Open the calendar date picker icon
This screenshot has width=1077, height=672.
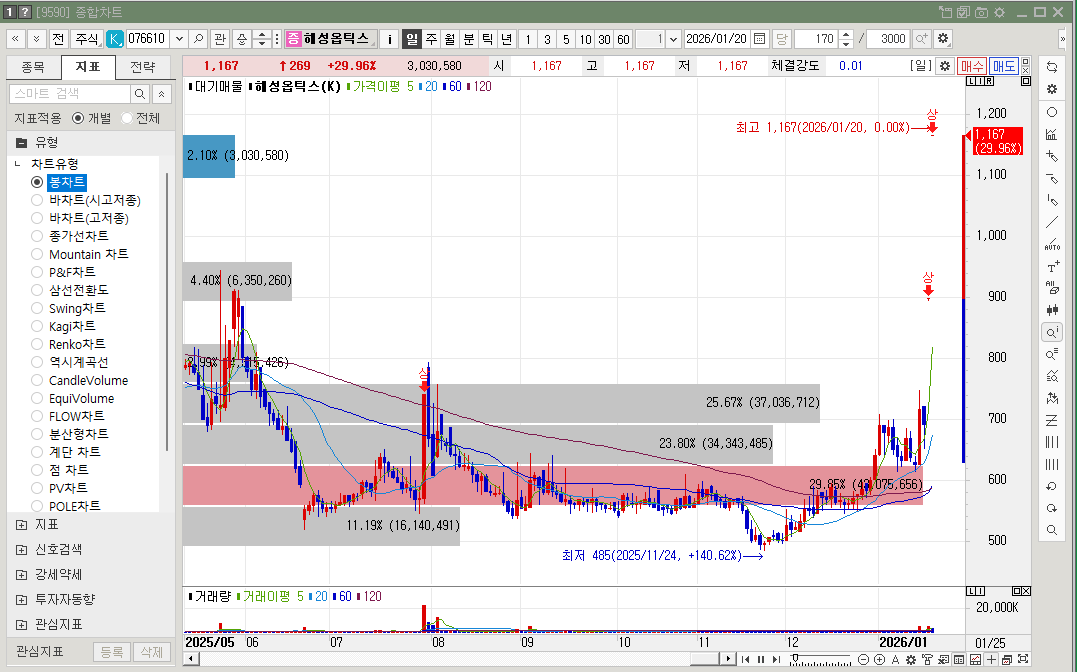coord(760,39)
